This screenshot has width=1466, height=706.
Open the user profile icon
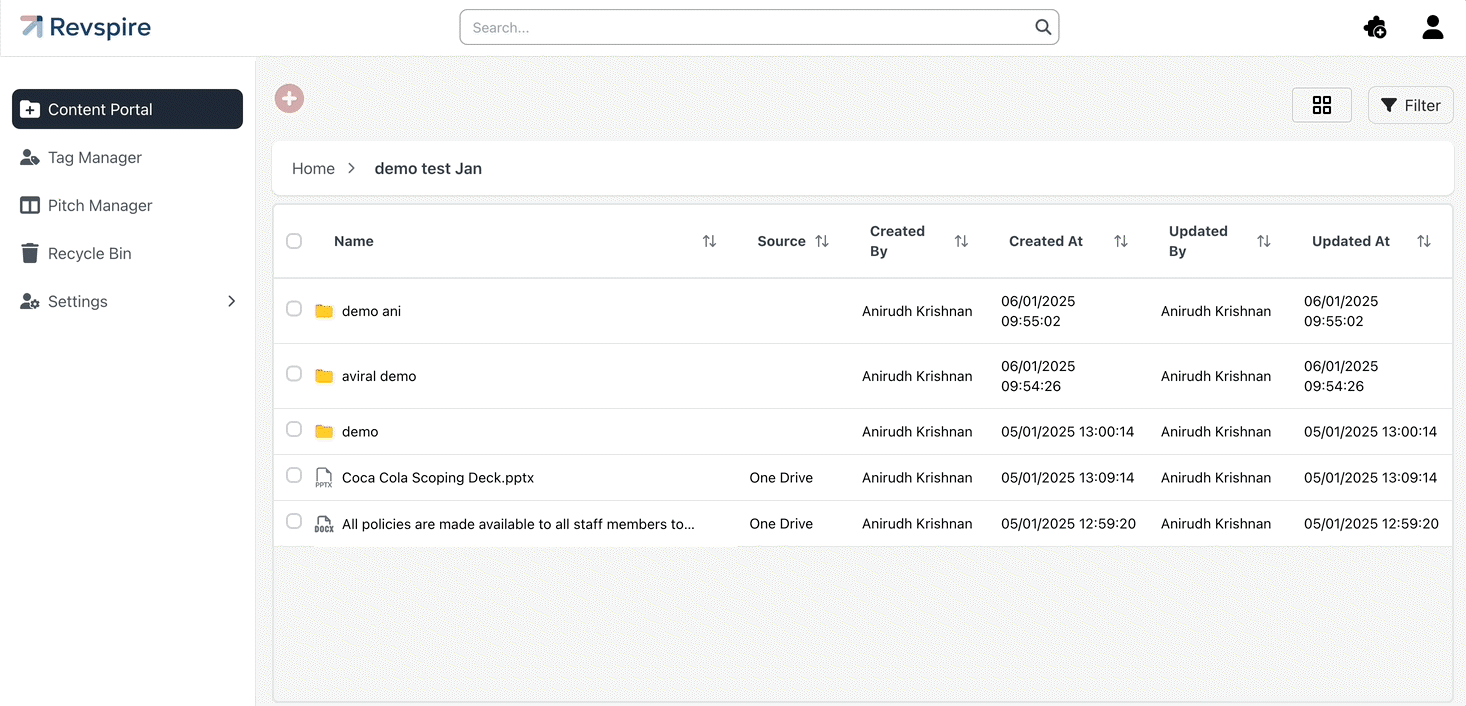[1432, 28]
